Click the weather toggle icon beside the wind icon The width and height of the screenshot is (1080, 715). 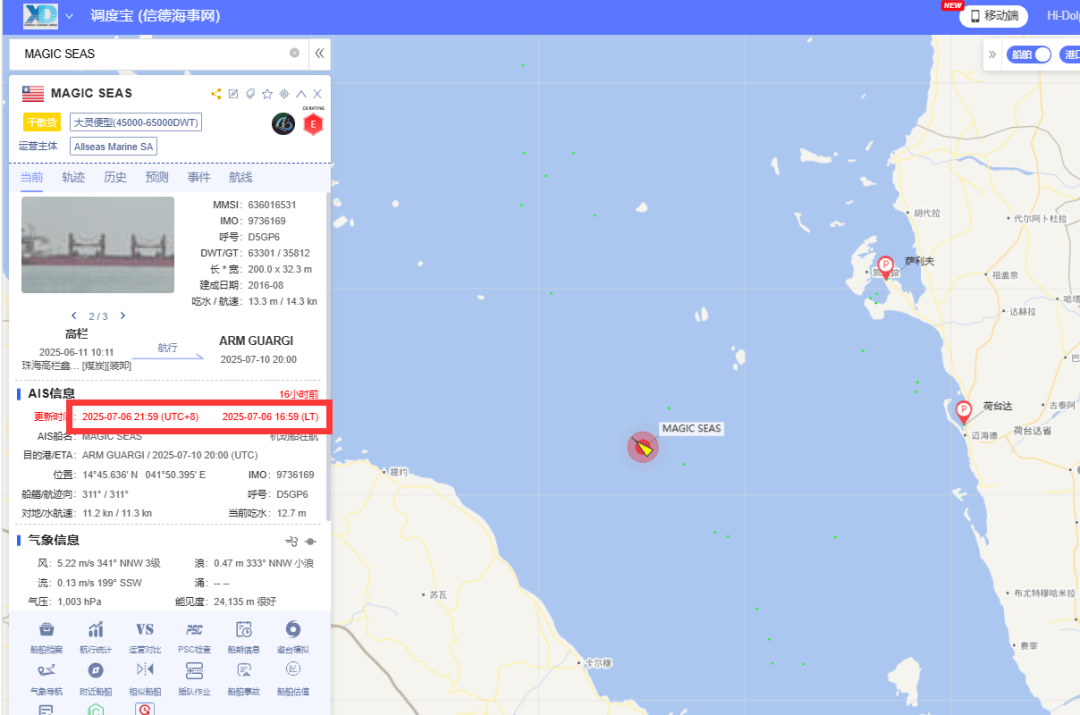point(311,541)
